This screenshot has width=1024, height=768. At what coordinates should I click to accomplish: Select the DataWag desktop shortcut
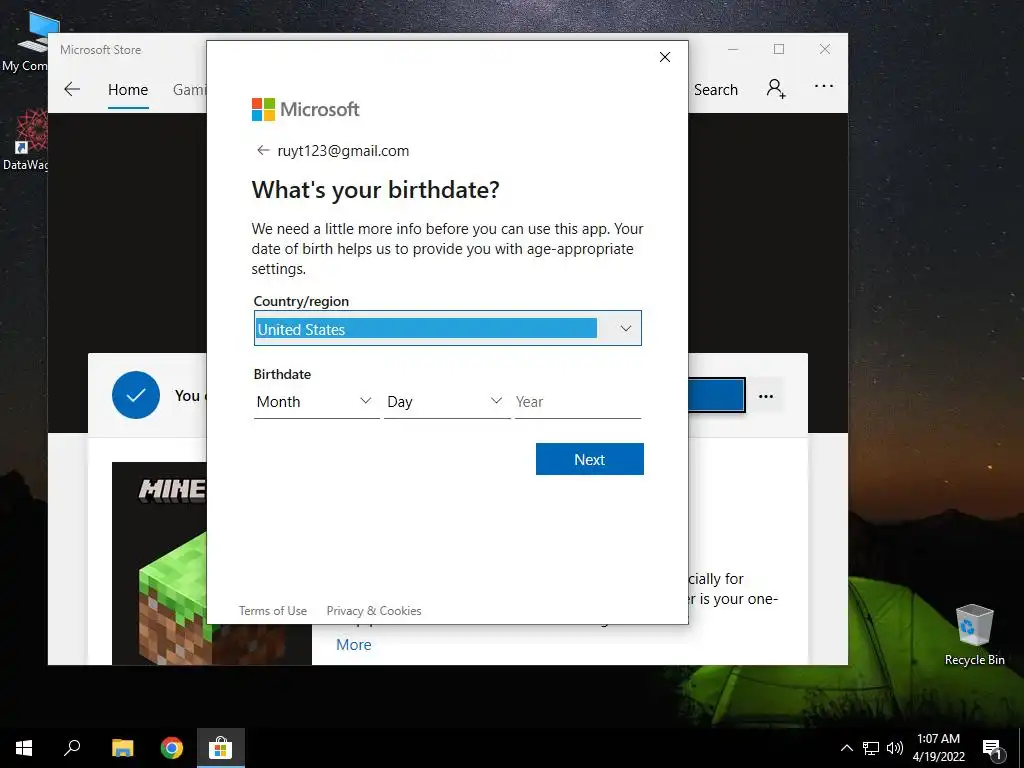[x=25, y=140]
